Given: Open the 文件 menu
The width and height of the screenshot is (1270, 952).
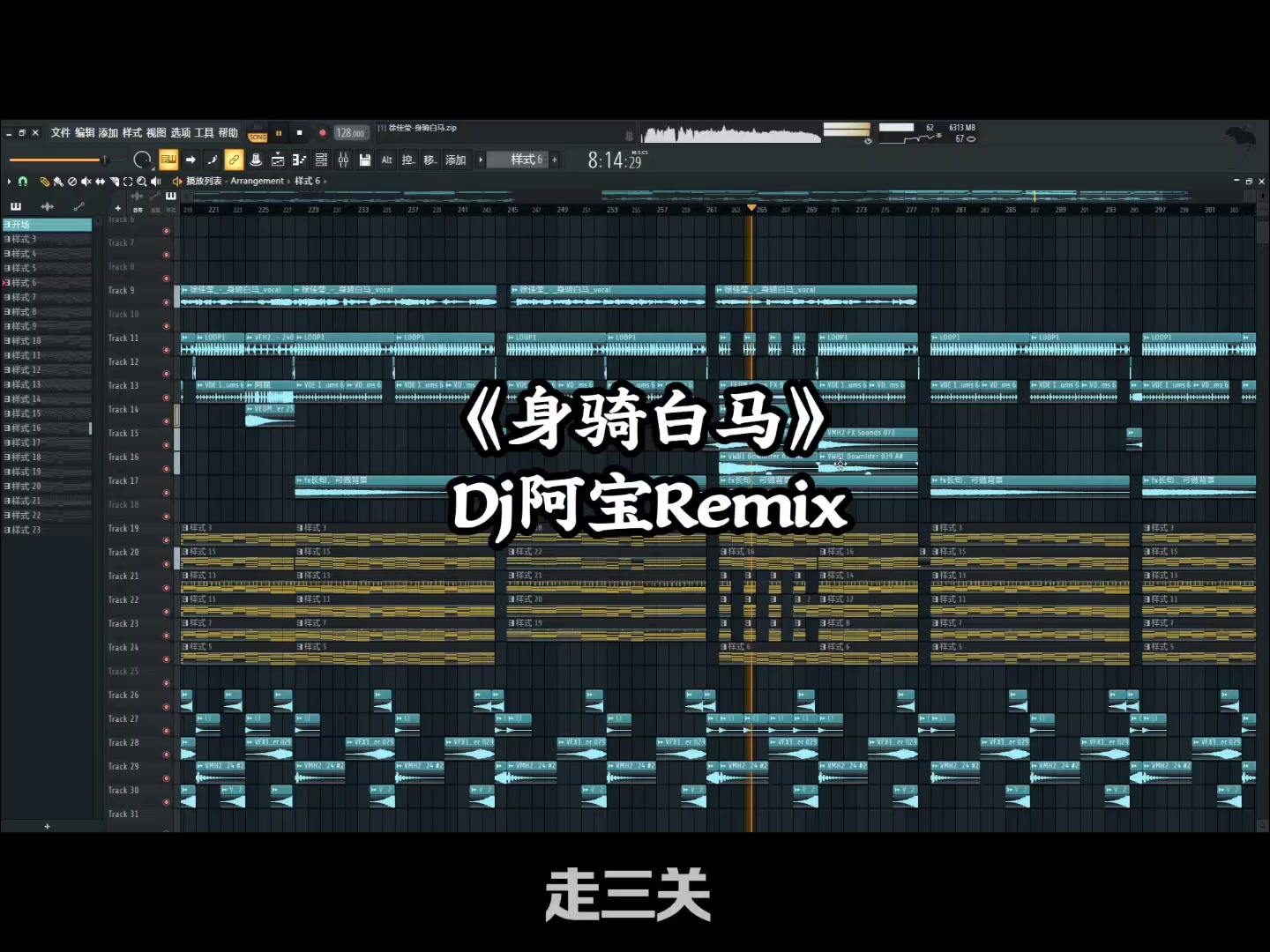Looking at the screenshot, I should point(60,133).
